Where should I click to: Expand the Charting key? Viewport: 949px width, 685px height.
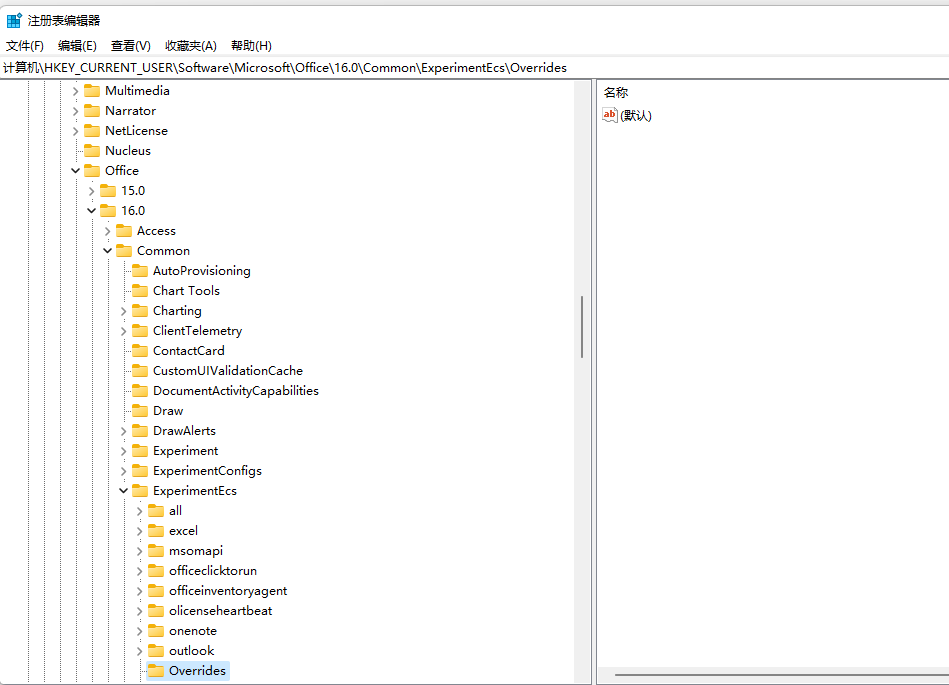pyautogui.click(x=123, y=310)
